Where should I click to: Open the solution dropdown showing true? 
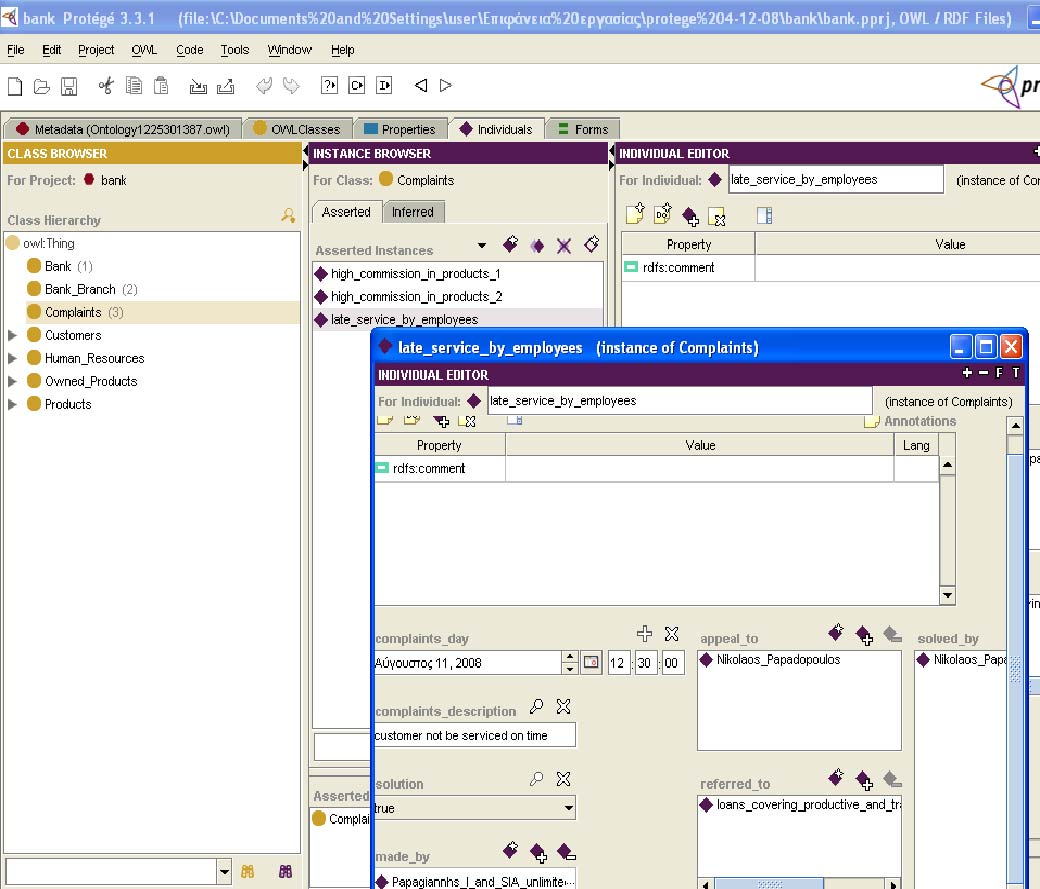(x=568, y=808)
